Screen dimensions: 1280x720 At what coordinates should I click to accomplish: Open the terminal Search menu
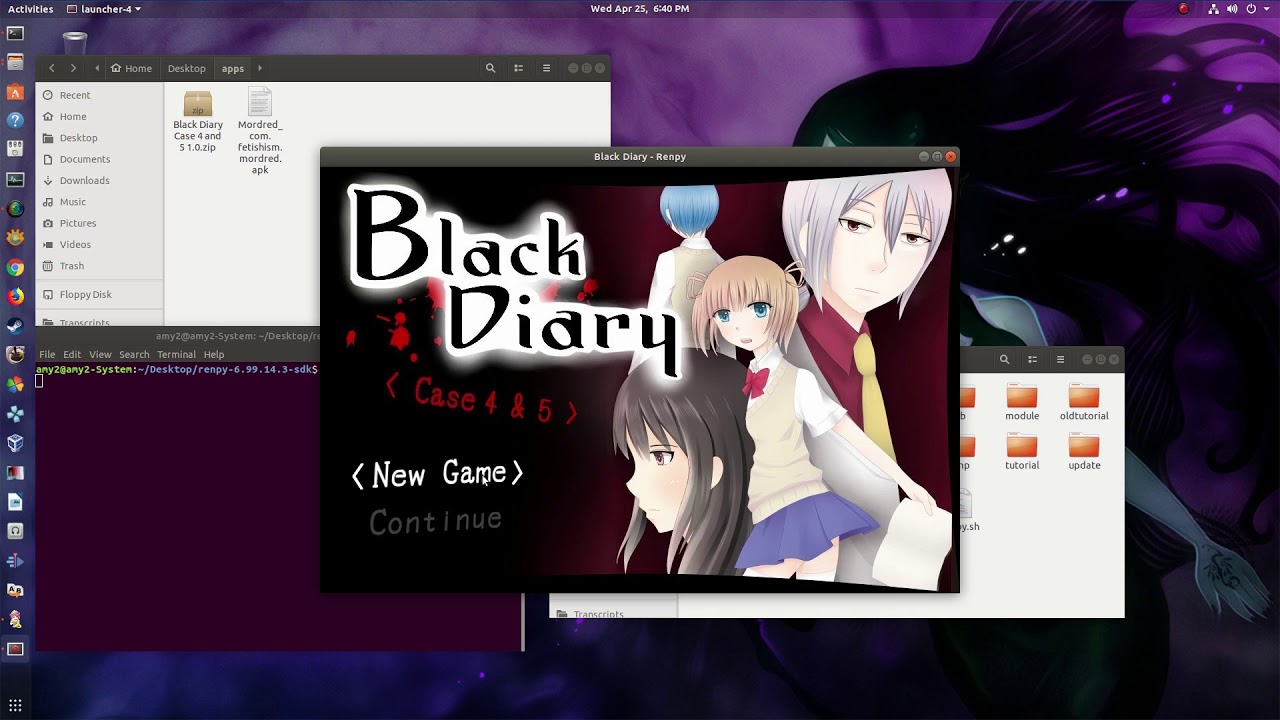click(x=134, y=354)
